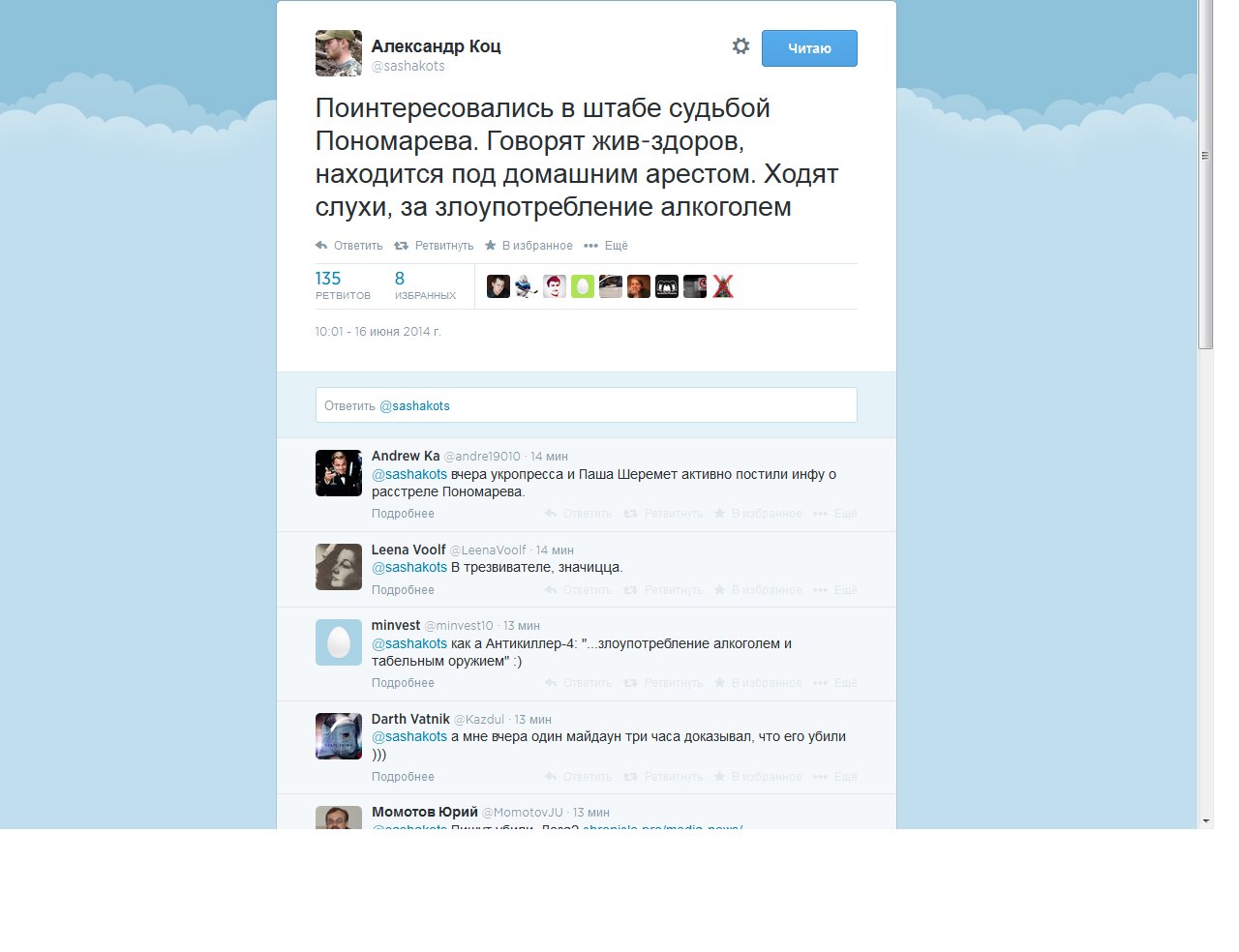This screenshot has width=1239, height=952.
Task: Expand Подробнее in Darth Vatnik's reply
Action: click(403, 777)
